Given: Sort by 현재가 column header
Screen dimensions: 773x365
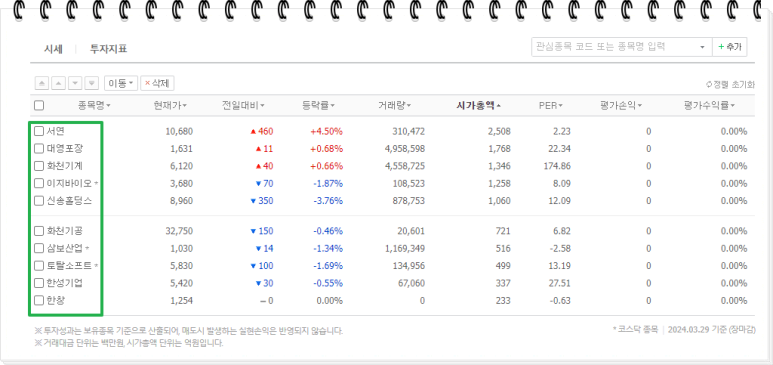Looking at the screenshot, I should (170, 105).
